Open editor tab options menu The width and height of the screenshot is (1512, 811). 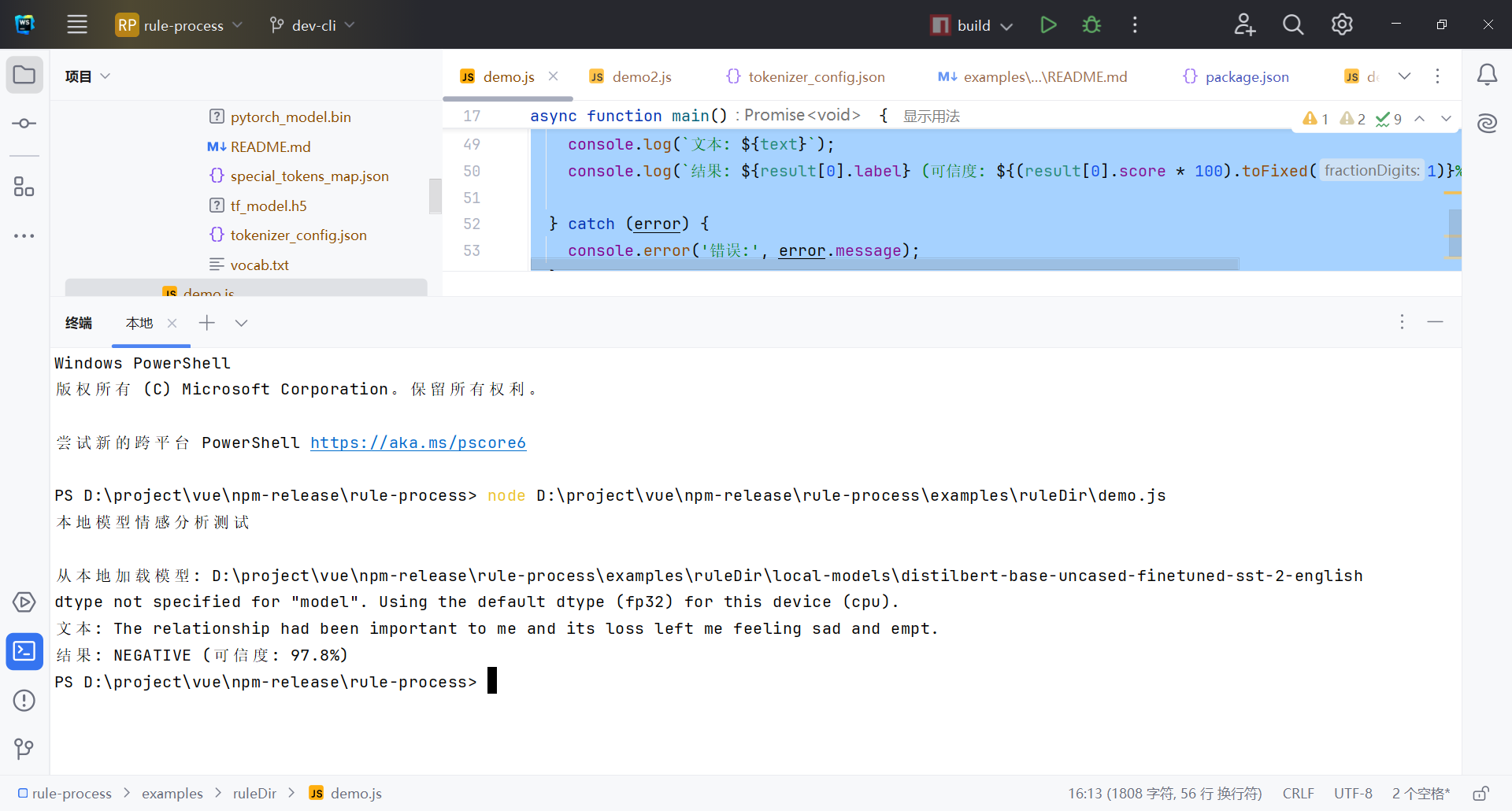coord(1437,76)
